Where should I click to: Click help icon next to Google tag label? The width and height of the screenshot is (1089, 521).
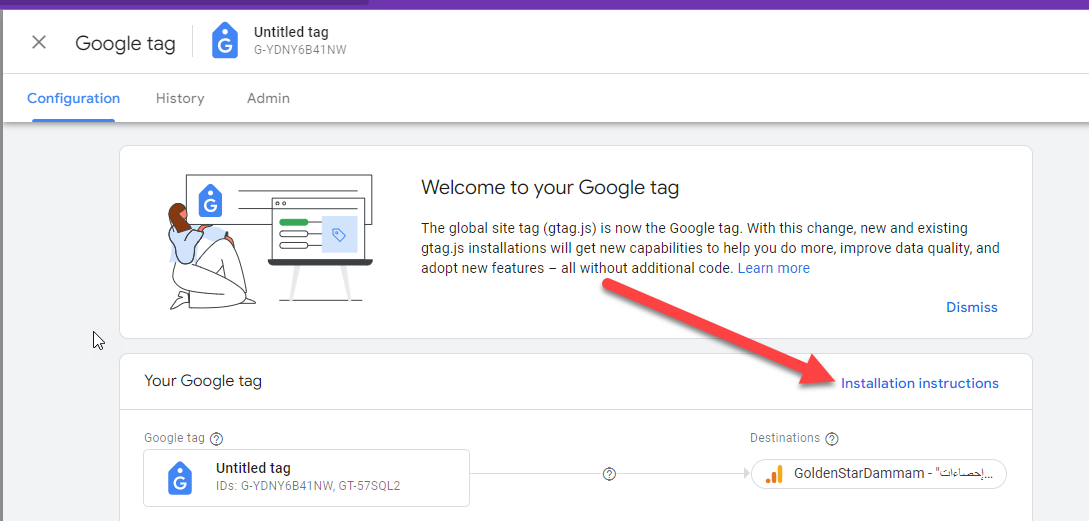217,439
